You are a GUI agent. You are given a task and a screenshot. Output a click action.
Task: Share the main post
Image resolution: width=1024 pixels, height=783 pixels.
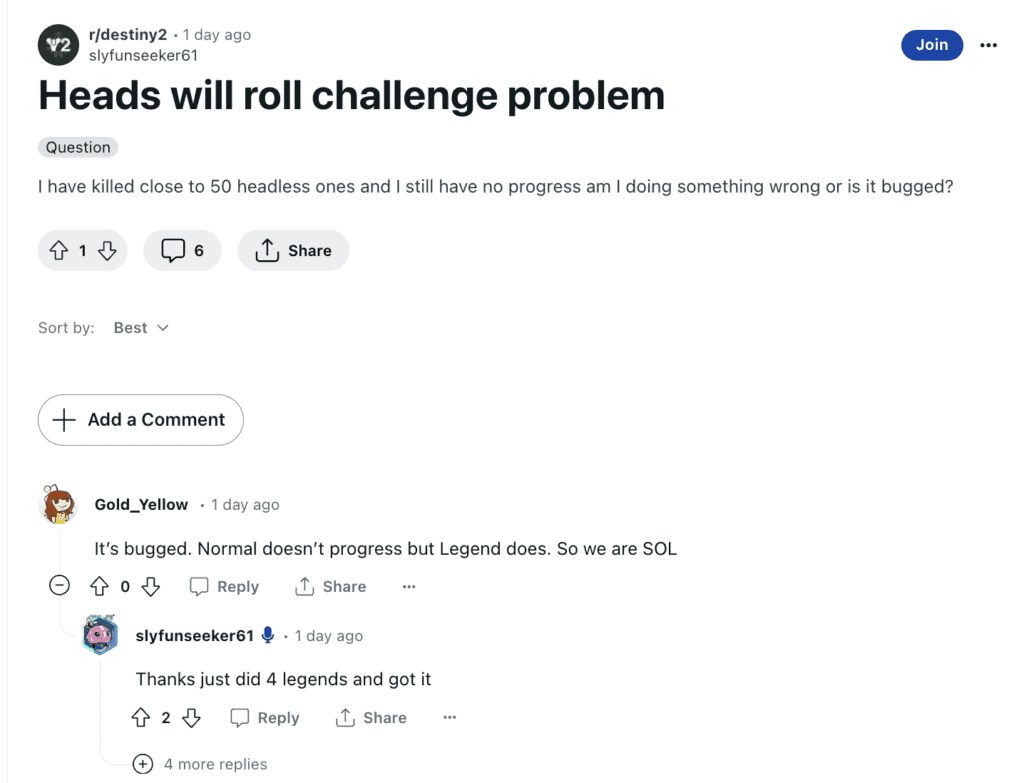[x=293, y=250]
